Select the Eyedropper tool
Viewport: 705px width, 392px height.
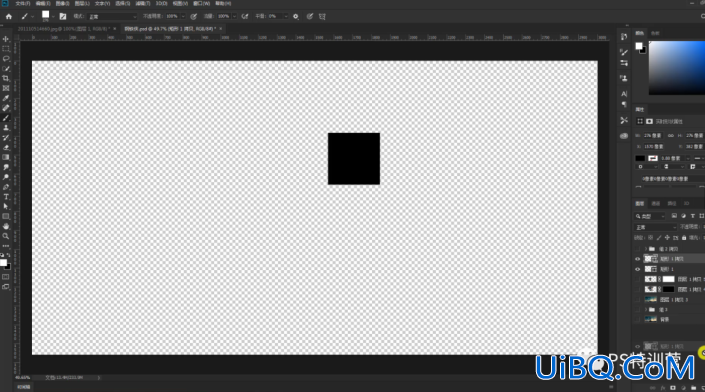(6, 98)
